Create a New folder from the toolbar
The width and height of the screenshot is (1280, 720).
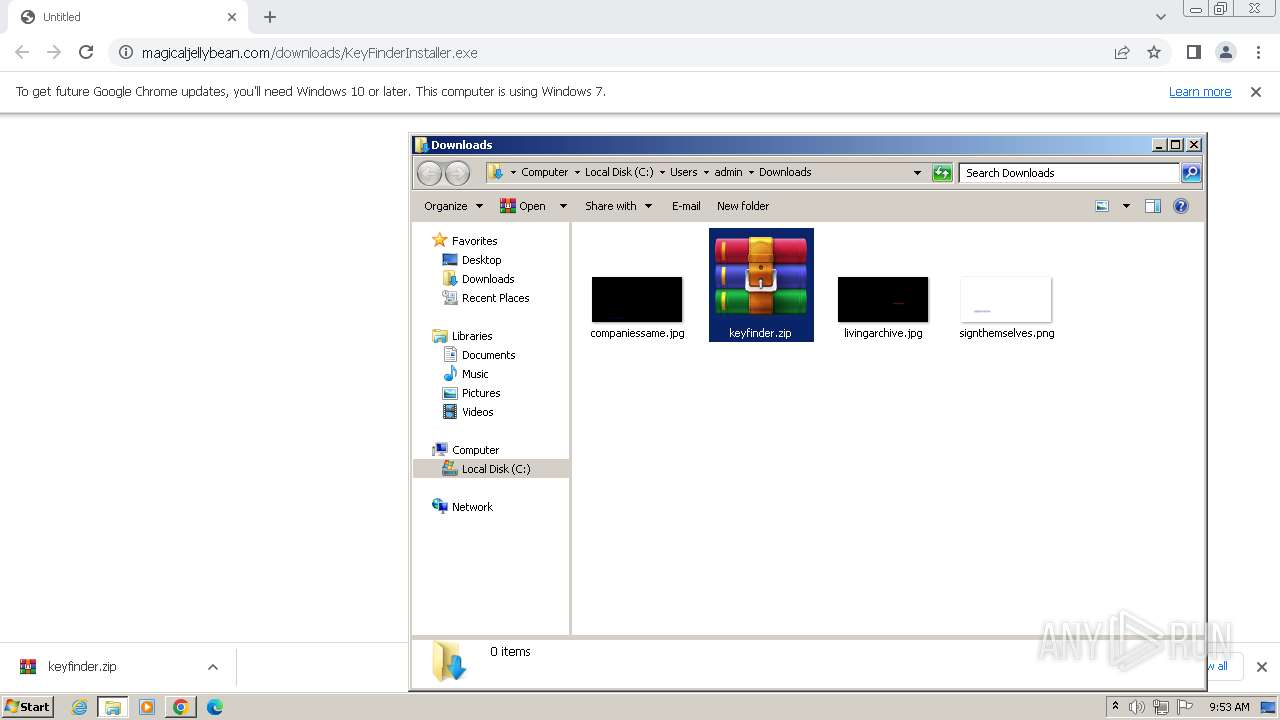click(743, 206)
